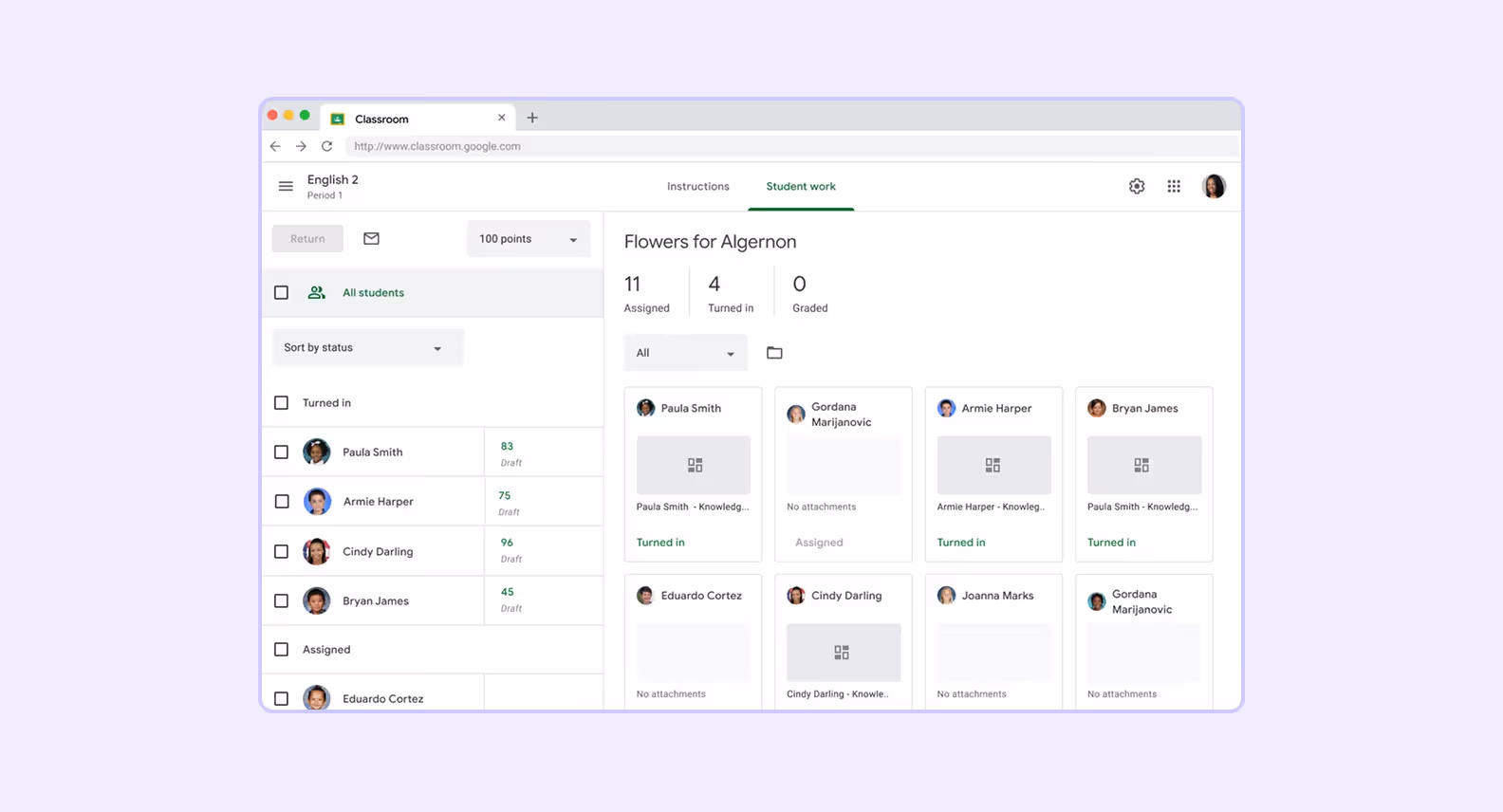Viewport: 1503px width, 812px height.
Task: Close the Classroom browser tab
Action: pyautogui.click(x=502, y=118)
